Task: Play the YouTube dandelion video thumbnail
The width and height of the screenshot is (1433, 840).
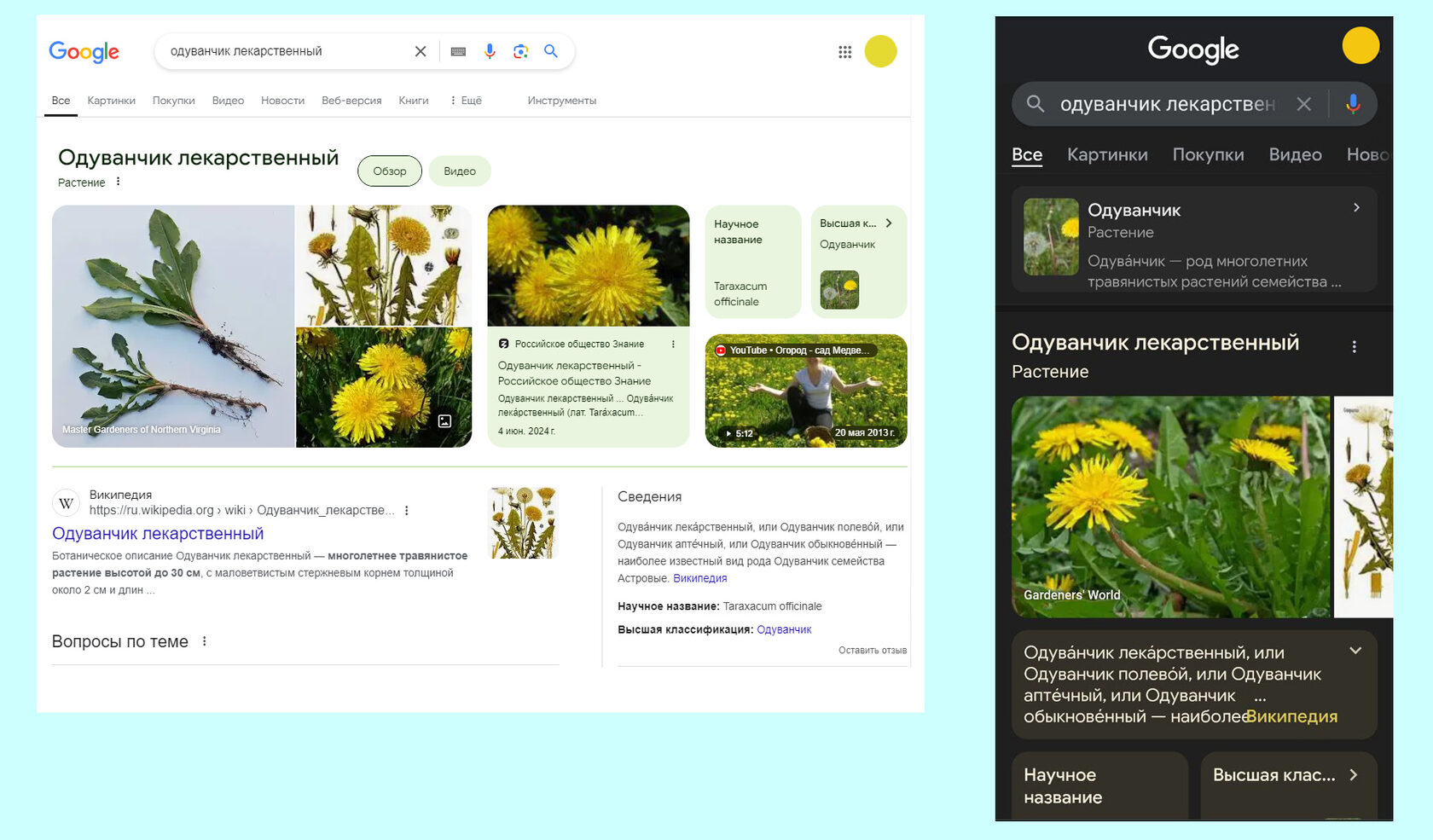Action: pyautogui.click(x=805, y=391)
